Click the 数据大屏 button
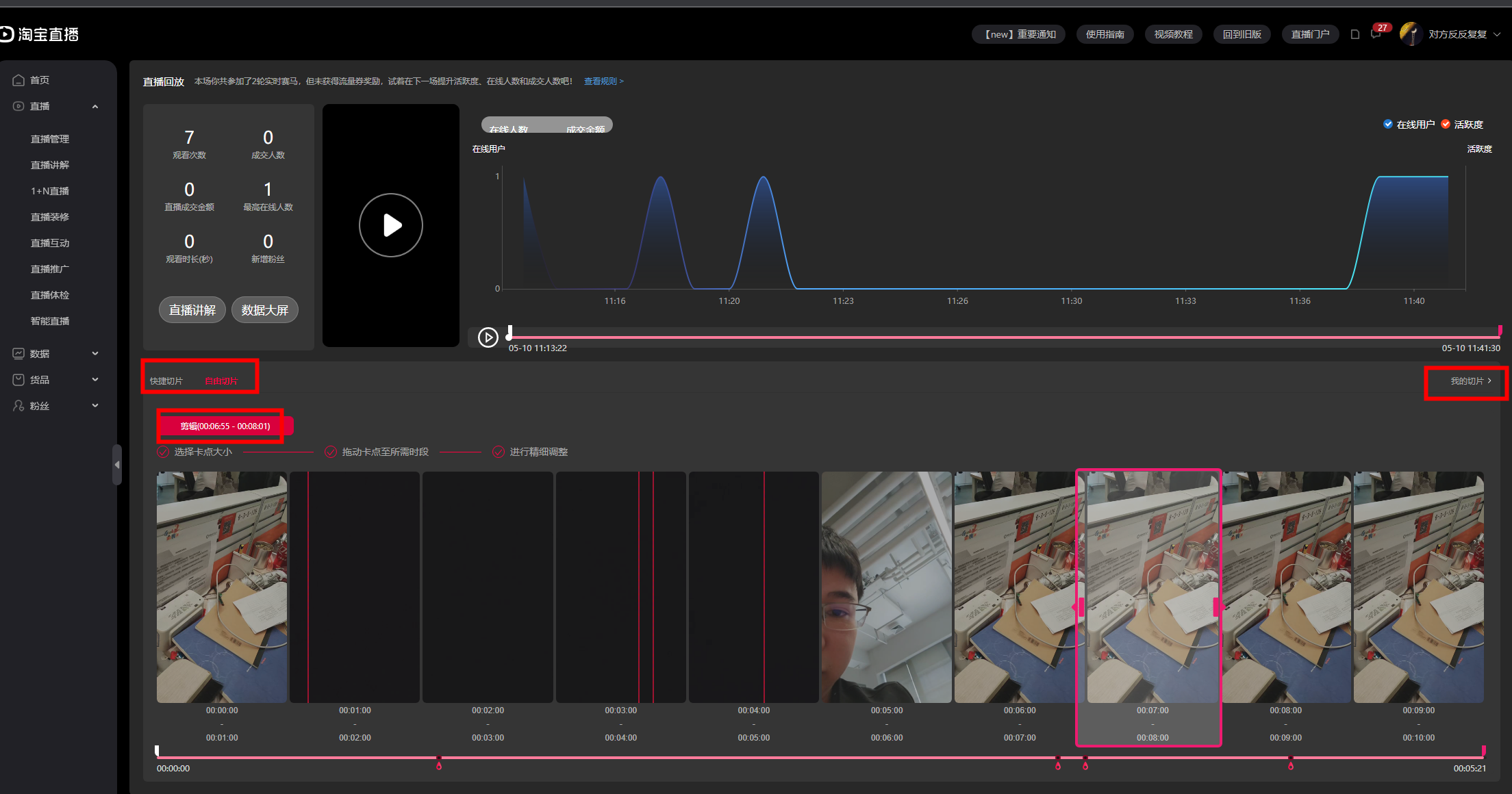This screenshot has height=794, width=1512. 265,310
